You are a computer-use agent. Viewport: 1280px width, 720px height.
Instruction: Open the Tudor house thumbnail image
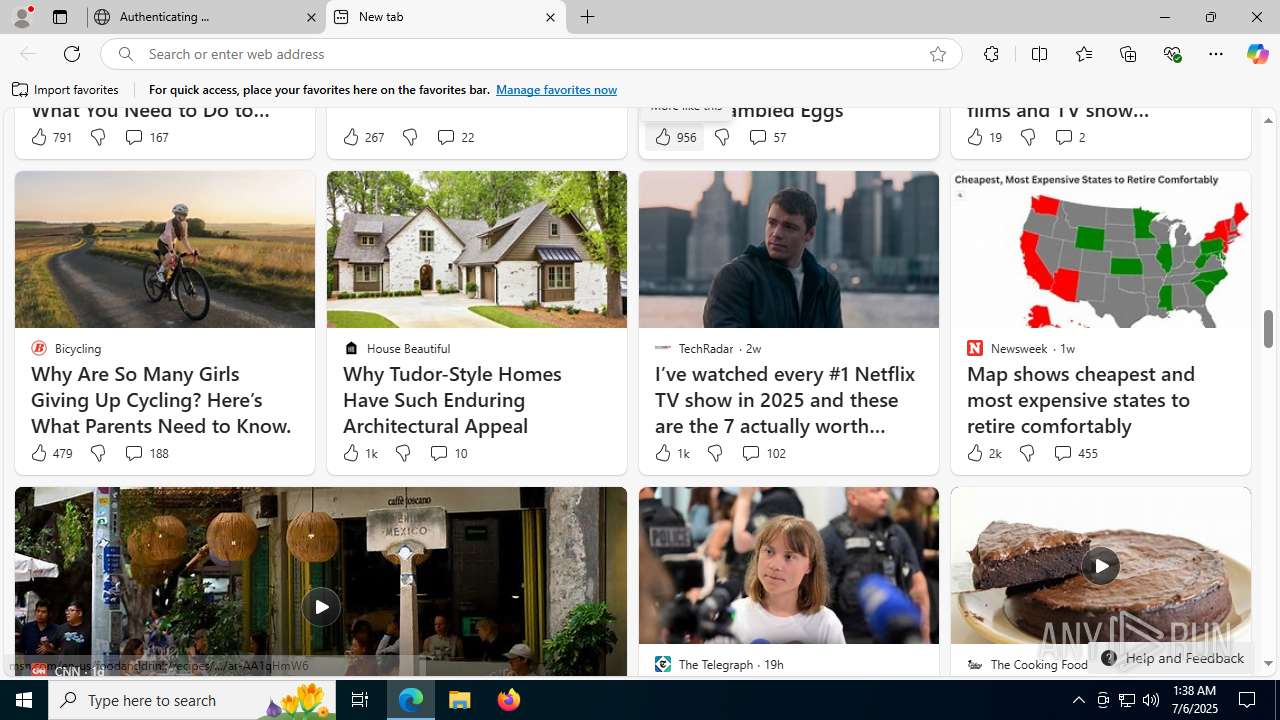point(477,249)
